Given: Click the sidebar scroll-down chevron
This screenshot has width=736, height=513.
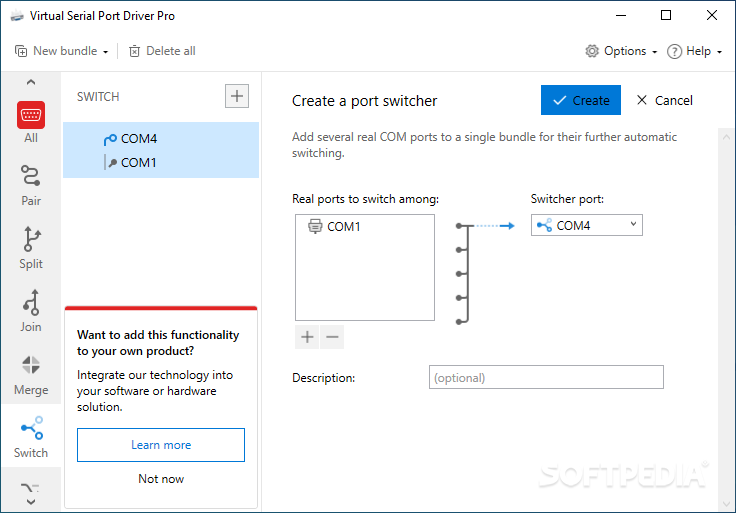Looking at the screenshot, I should click(x=31, y=502).
